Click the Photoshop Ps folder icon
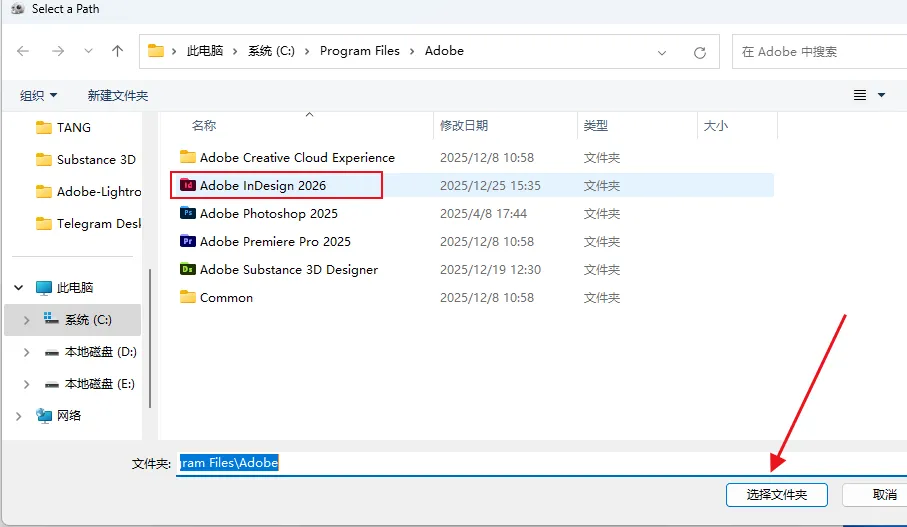This screenshot has width=907, height=527. 187,213
